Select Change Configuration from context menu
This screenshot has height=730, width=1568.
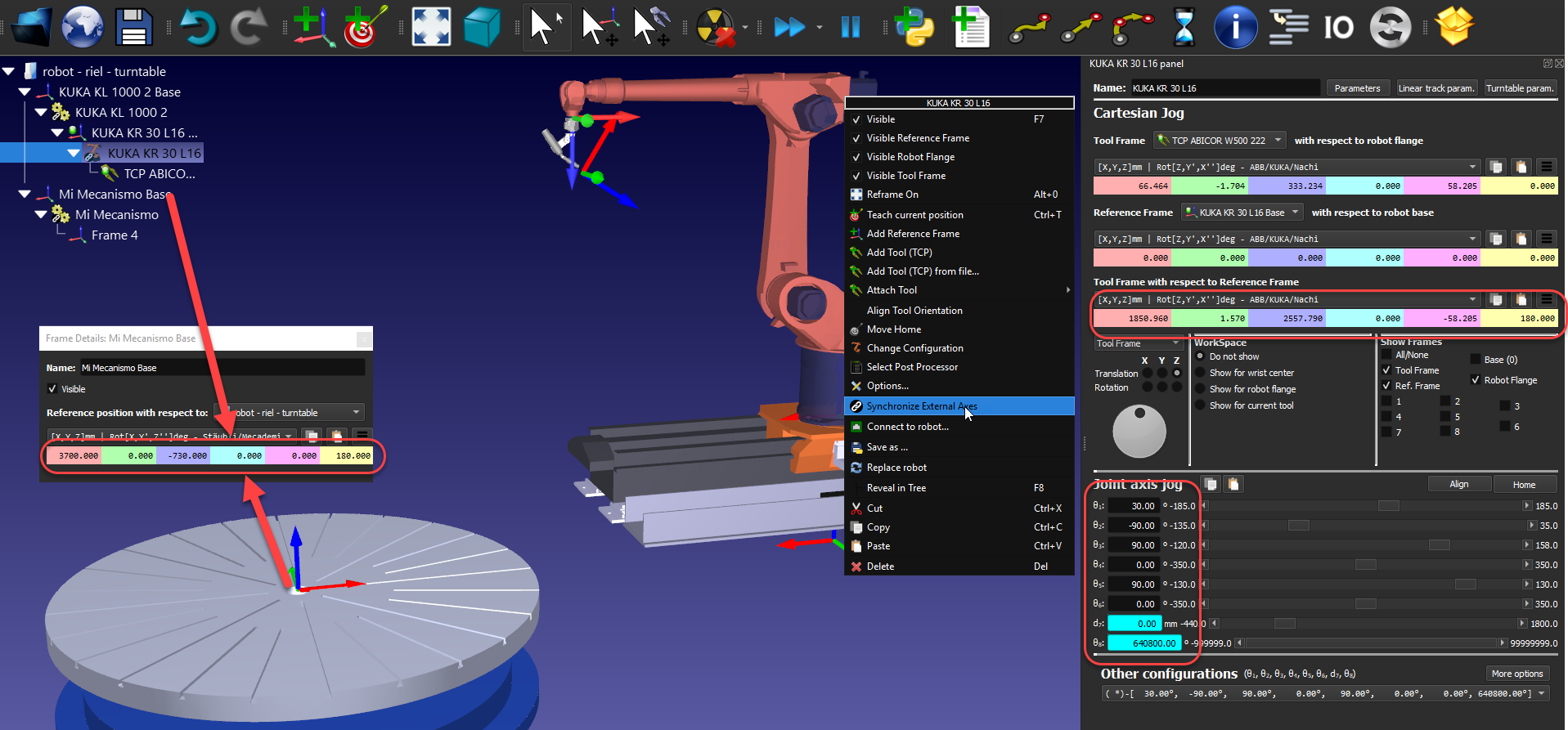pos(914,348)
